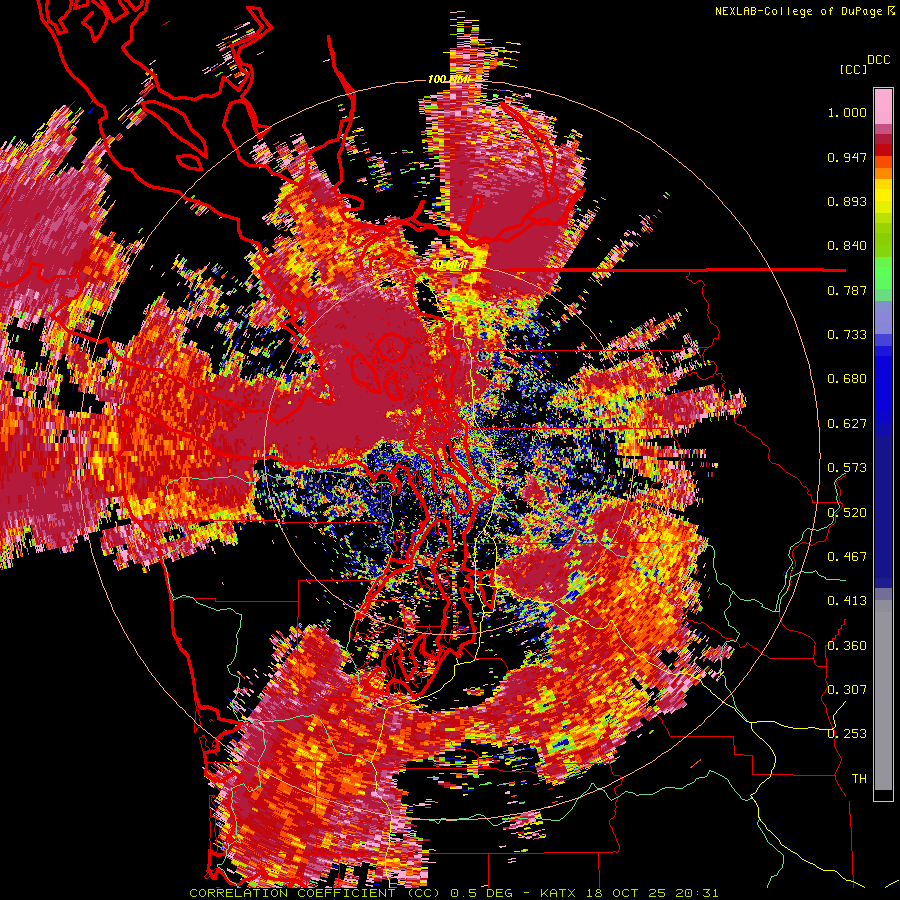
Task: Click the CORRELATION COEFFICIENT (CC) caption text
Action: tap(315, 893)
